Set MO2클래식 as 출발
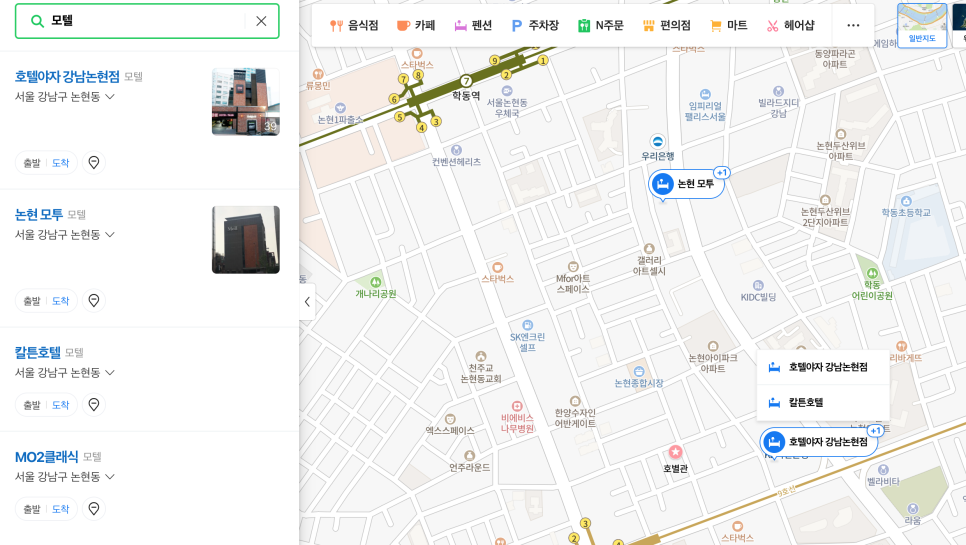This screenshot has width=966, height=545. click(31, 509)
